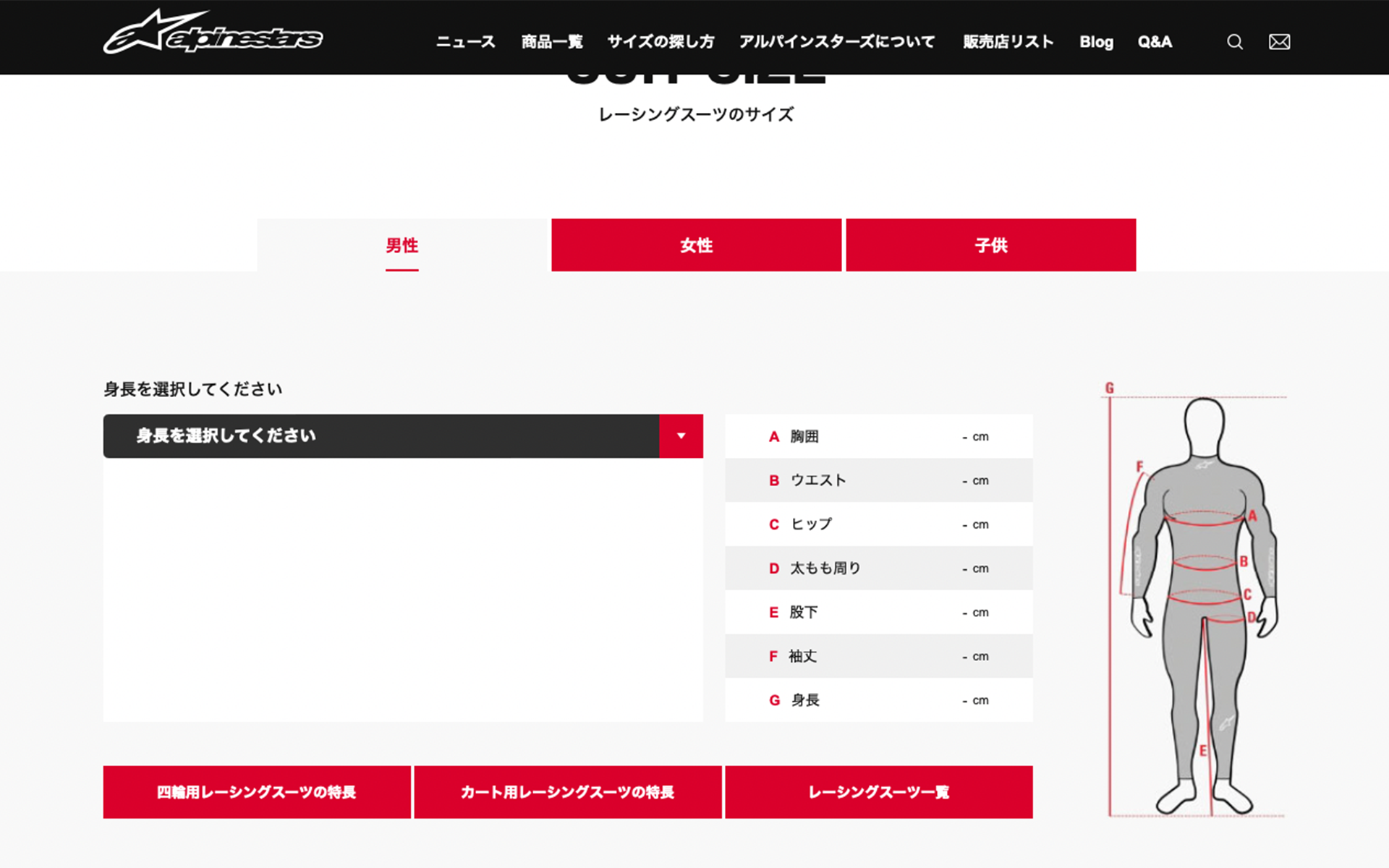This screenshot has height=868, width=1389.
Task: Click レーシングスーツ一覧 button
Action: click(879, 791)
